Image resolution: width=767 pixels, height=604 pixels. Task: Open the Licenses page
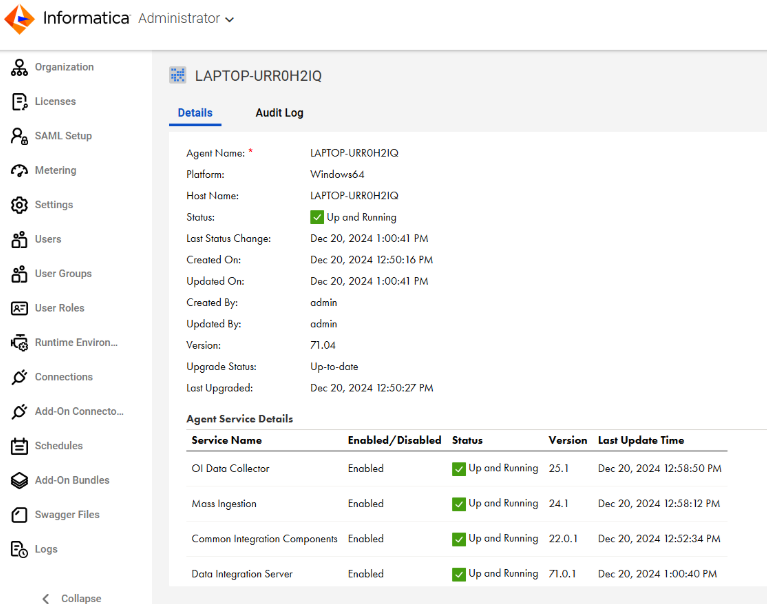click(55, 101)
